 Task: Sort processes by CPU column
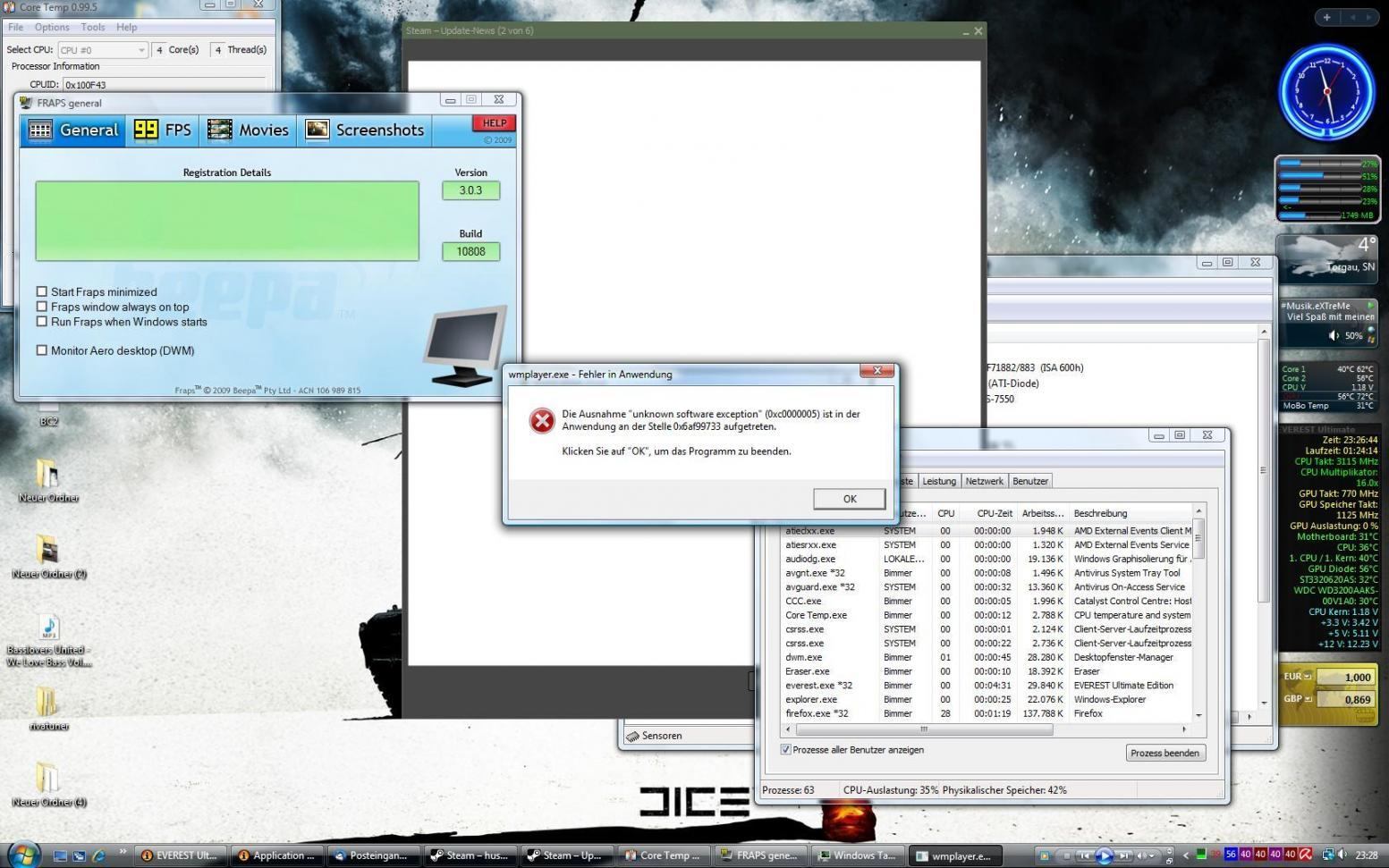click(945, 513)
